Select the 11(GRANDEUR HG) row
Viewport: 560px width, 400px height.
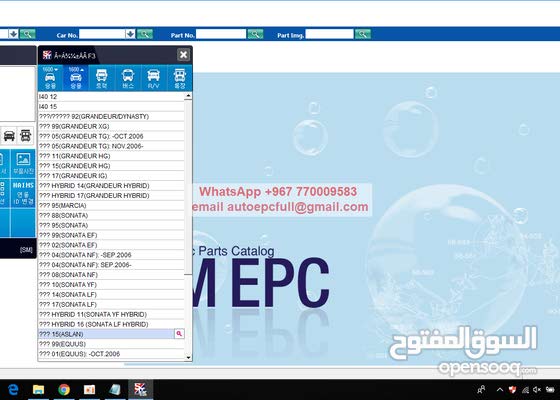111,156
